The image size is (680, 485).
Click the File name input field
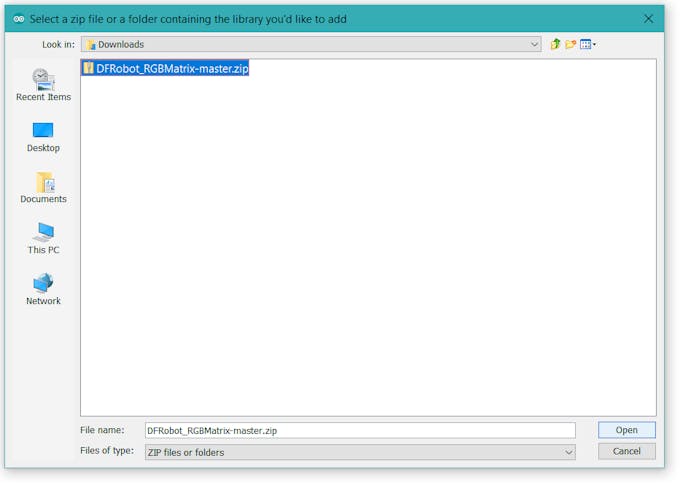click(x=360, y=431)
